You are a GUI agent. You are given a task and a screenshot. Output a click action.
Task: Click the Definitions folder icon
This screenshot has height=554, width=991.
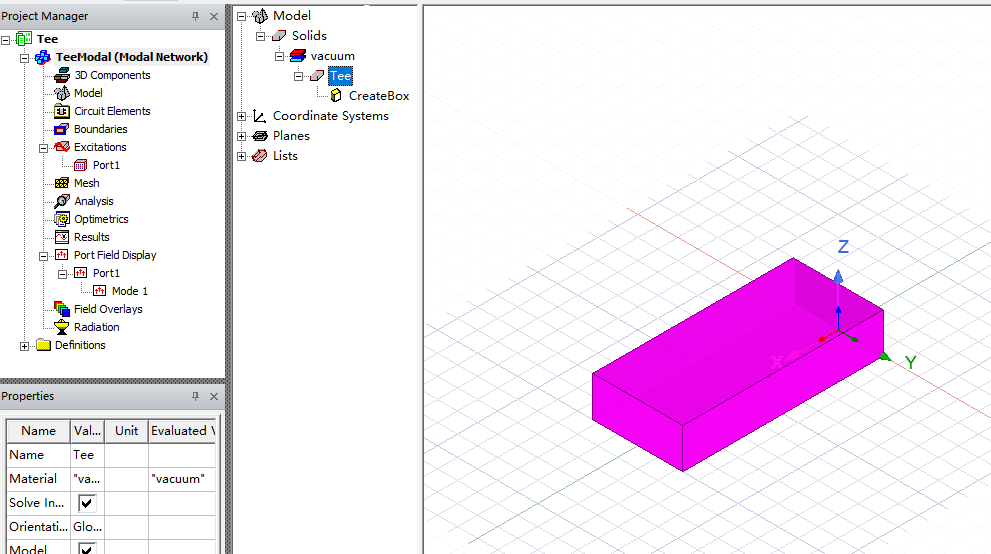(x=43, y=345)
